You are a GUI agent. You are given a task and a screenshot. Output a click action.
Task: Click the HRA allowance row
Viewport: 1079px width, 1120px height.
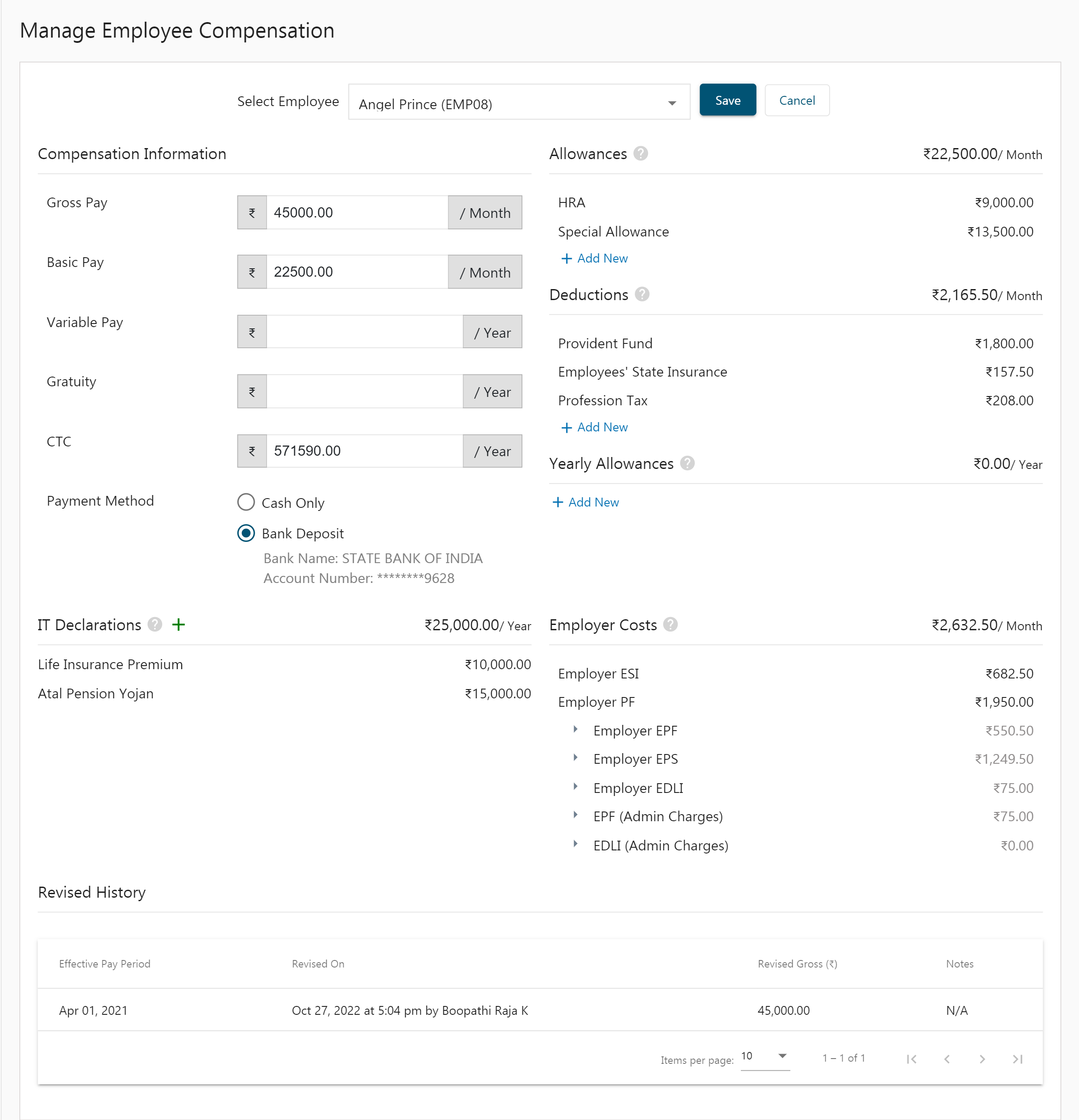click(796, 203)
